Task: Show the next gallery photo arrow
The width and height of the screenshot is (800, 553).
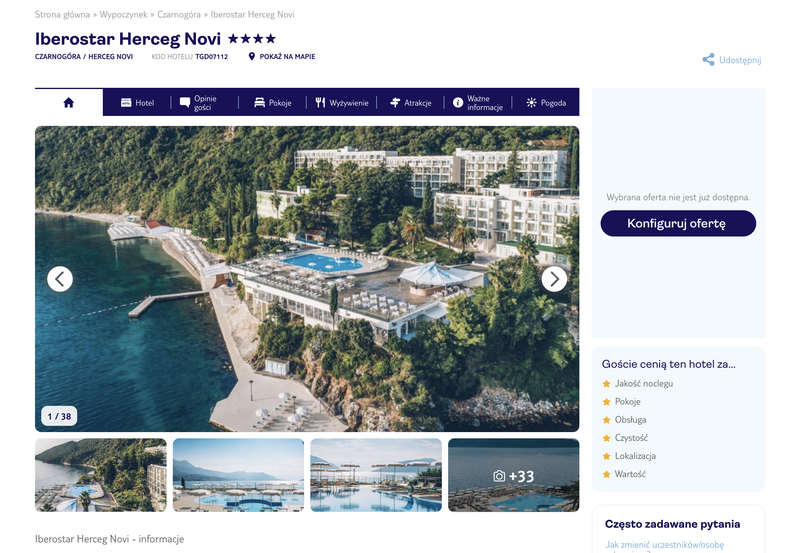Action: tap(554, 279)
